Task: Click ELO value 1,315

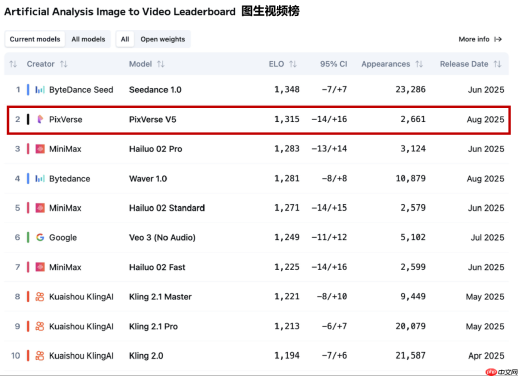Action: (x=287, y=119)
